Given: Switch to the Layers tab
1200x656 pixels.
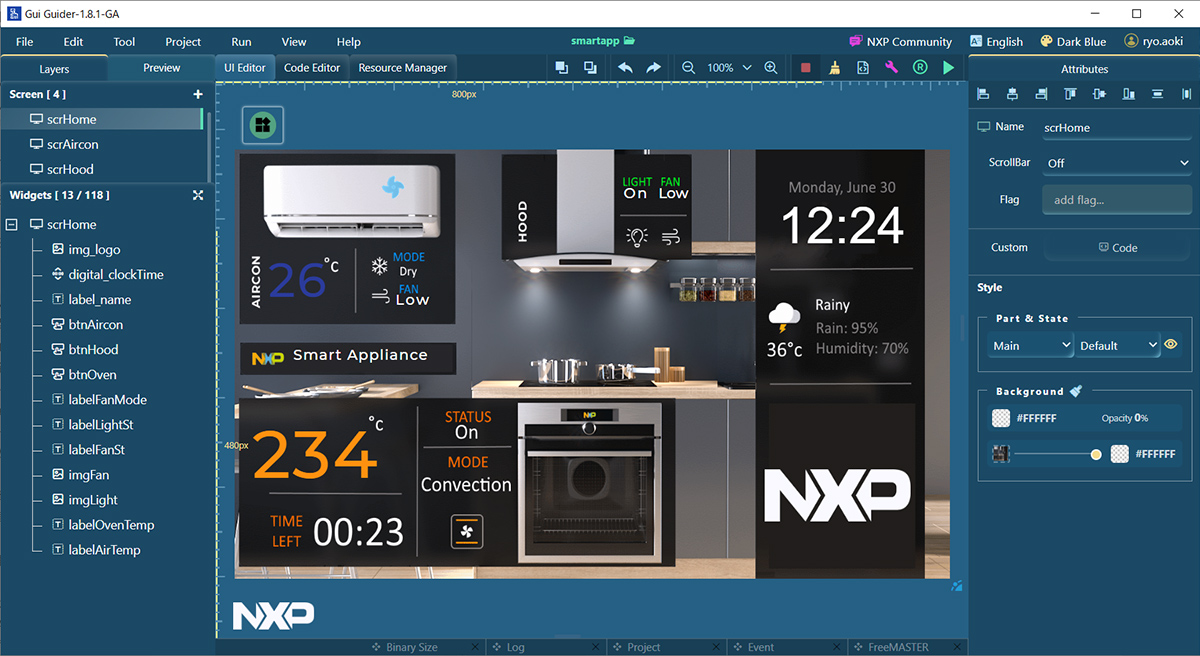Looking at the screenshot, I should tap(54, 69).
